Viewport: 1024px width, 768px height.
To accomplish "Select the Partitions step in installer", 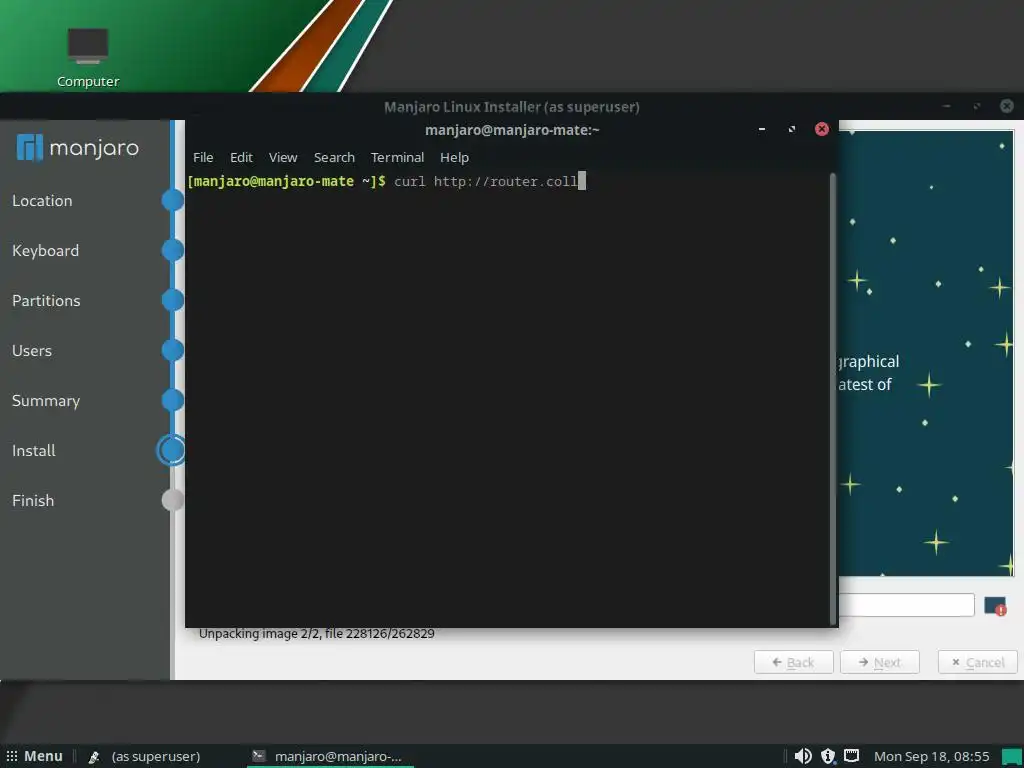I will coord(46,300).
